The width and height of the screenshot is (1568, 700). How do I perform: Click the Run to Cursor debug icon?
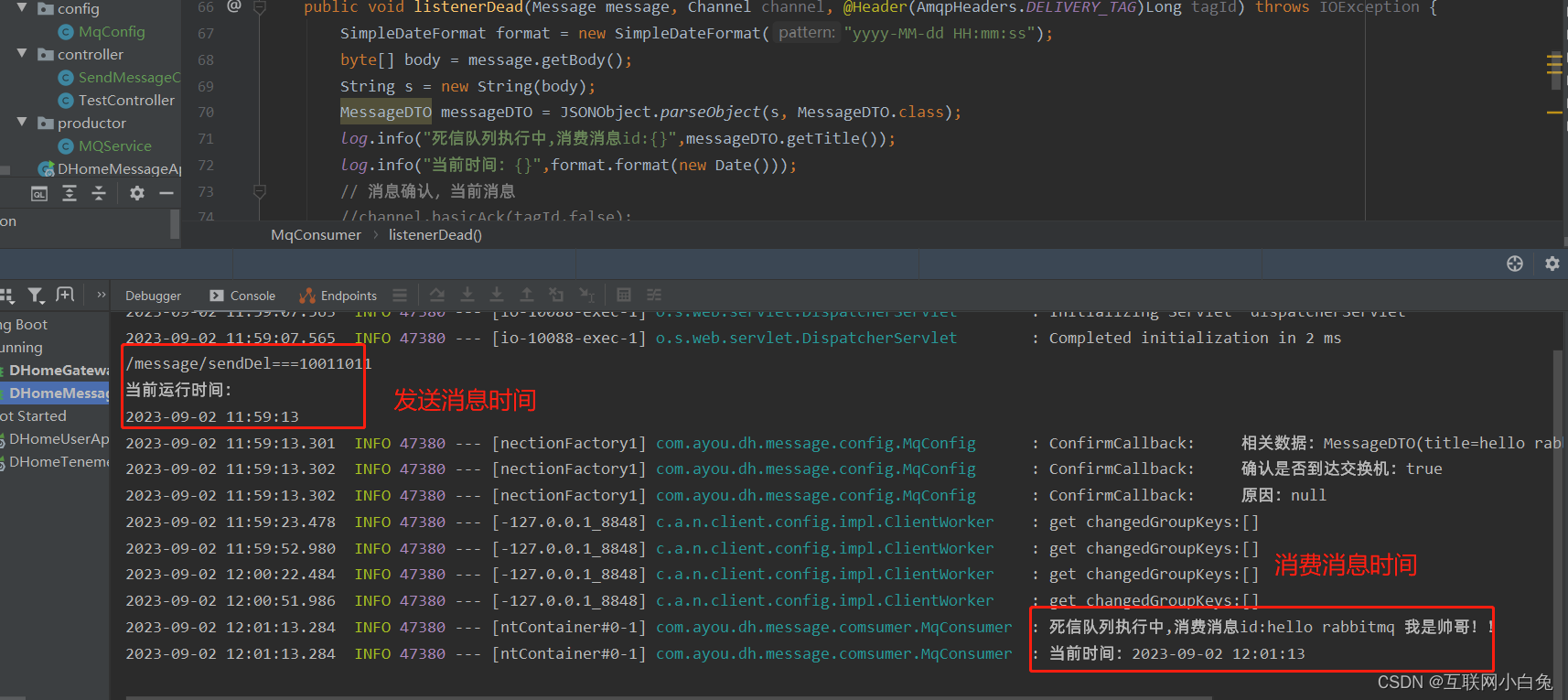pos(587,295)
